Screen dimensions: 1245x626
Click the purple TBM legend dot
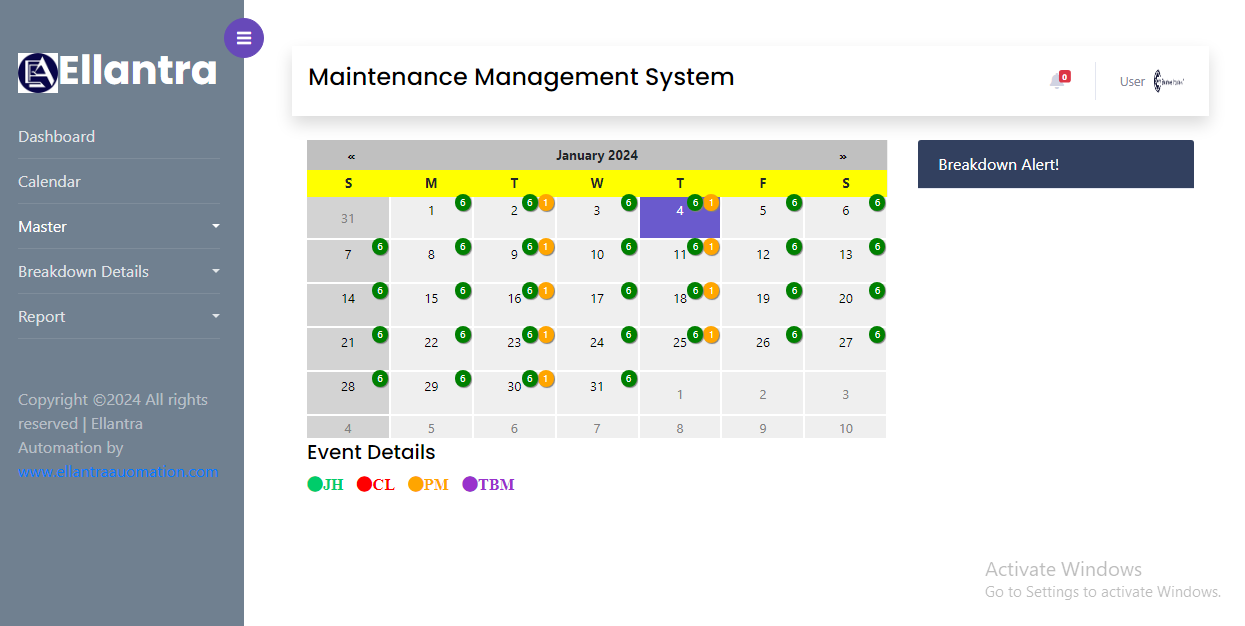click(470, 485)
